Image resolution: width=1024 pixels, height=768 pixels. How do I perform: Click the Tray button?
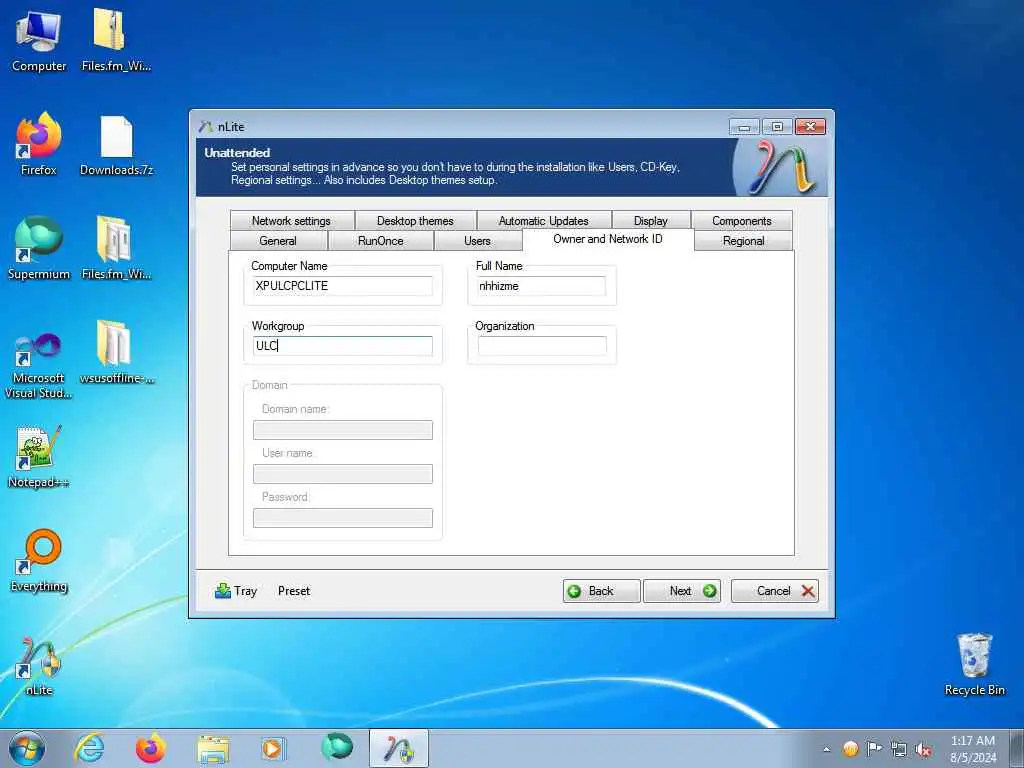(236, 591)
